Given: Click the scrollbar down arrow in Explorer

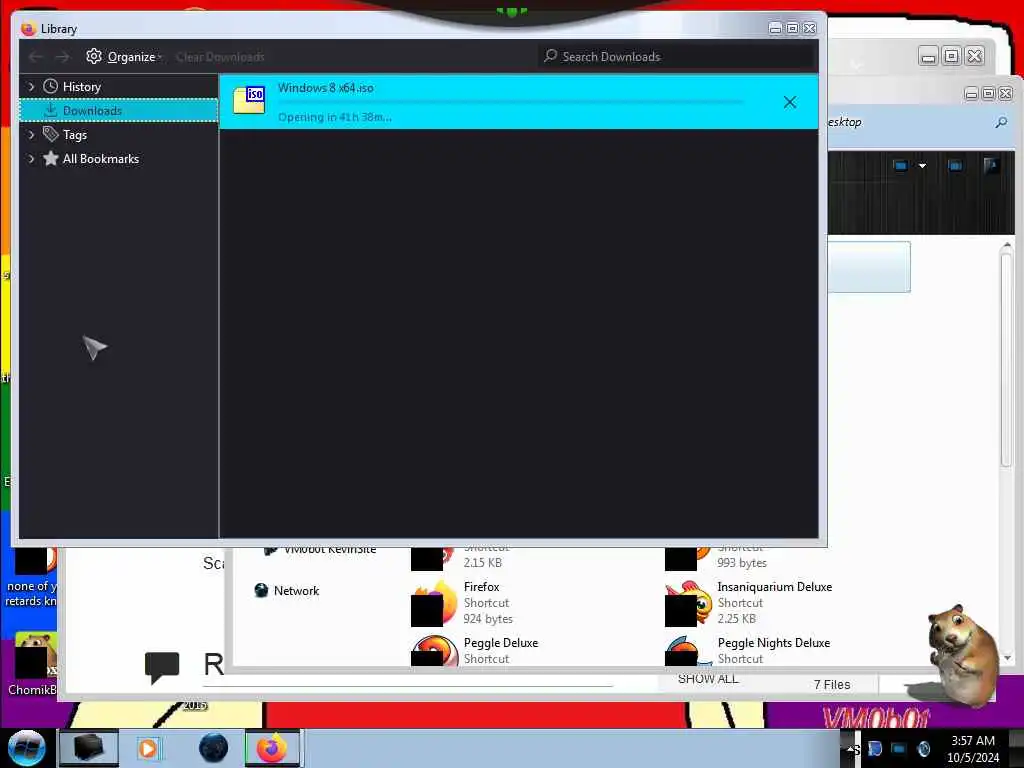Looking at the screenshot, I should click(x=1006, y=658).
